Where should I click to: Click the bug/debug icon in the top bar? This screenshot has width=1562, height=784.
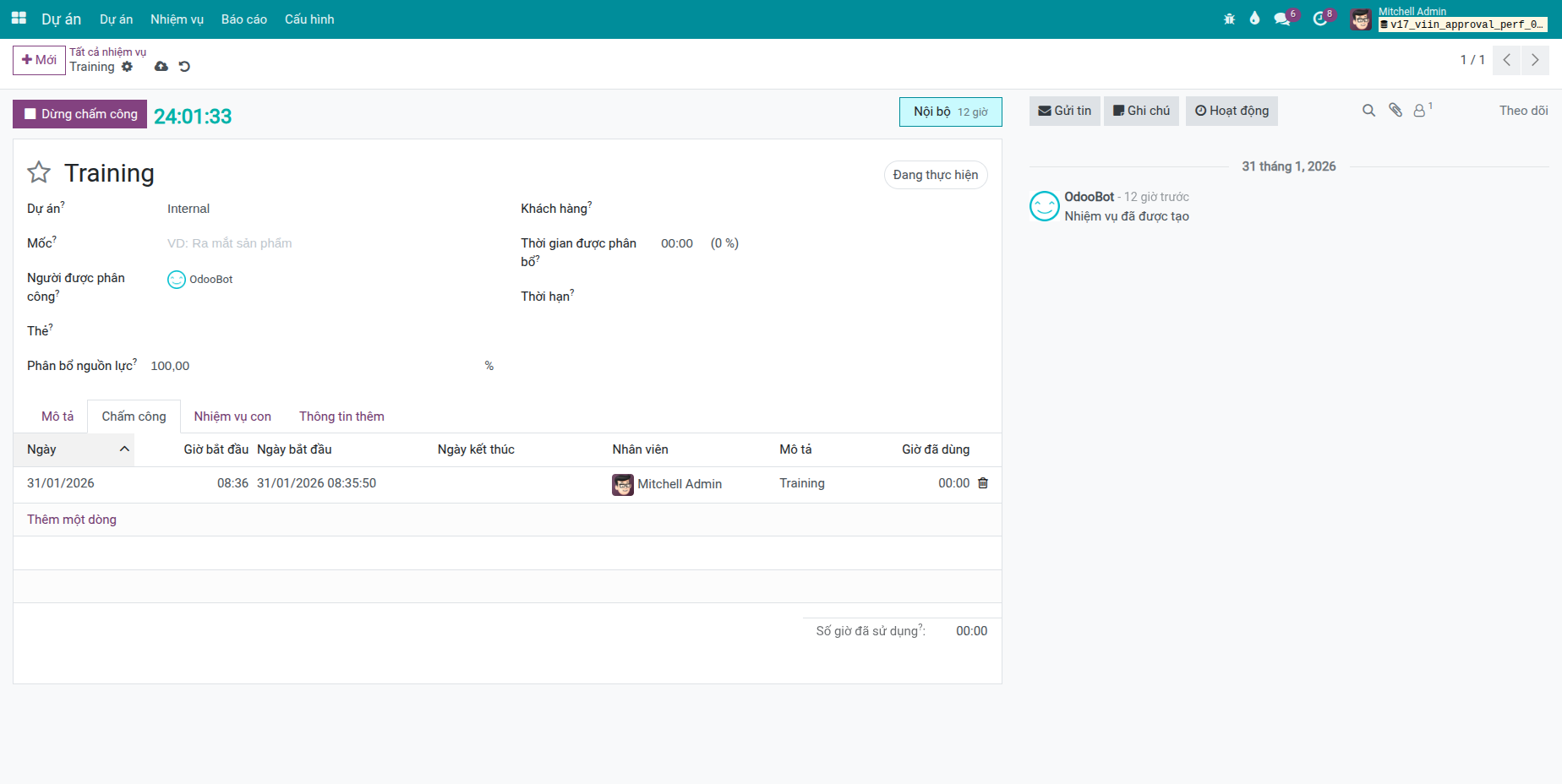tap(1229, 18)
